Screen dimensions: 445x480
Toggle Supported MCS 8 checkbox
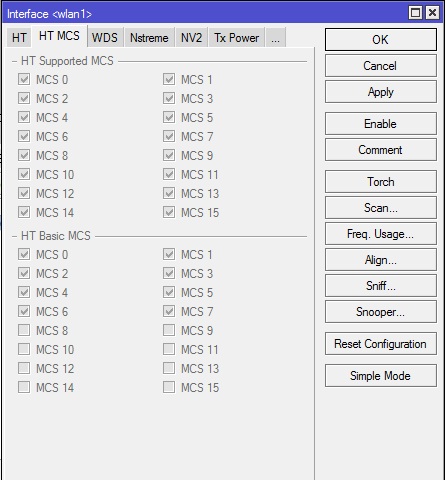coord(24,155)
